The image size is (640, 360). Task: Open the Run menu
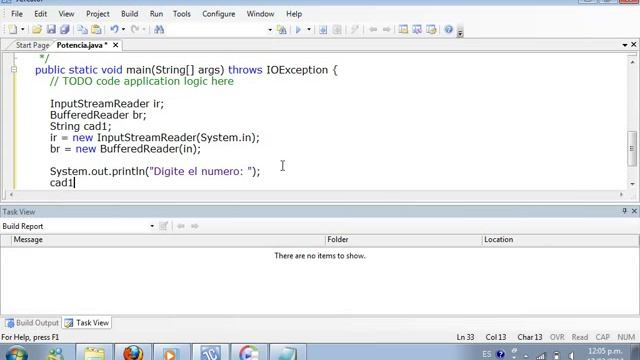tap(156, 14)
